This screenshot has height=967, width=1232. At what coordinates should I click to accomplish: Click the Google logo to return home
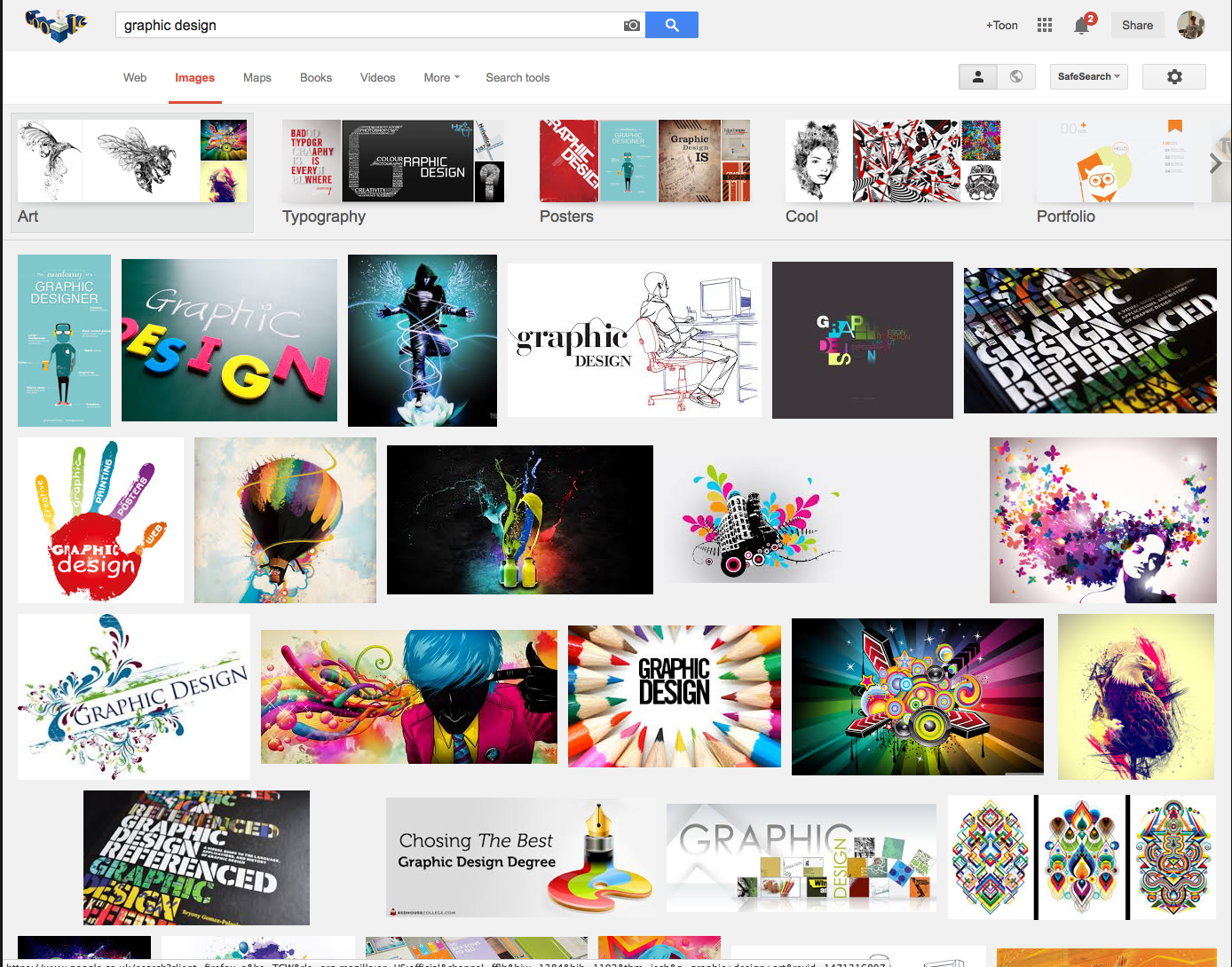(x=55, y=25)
